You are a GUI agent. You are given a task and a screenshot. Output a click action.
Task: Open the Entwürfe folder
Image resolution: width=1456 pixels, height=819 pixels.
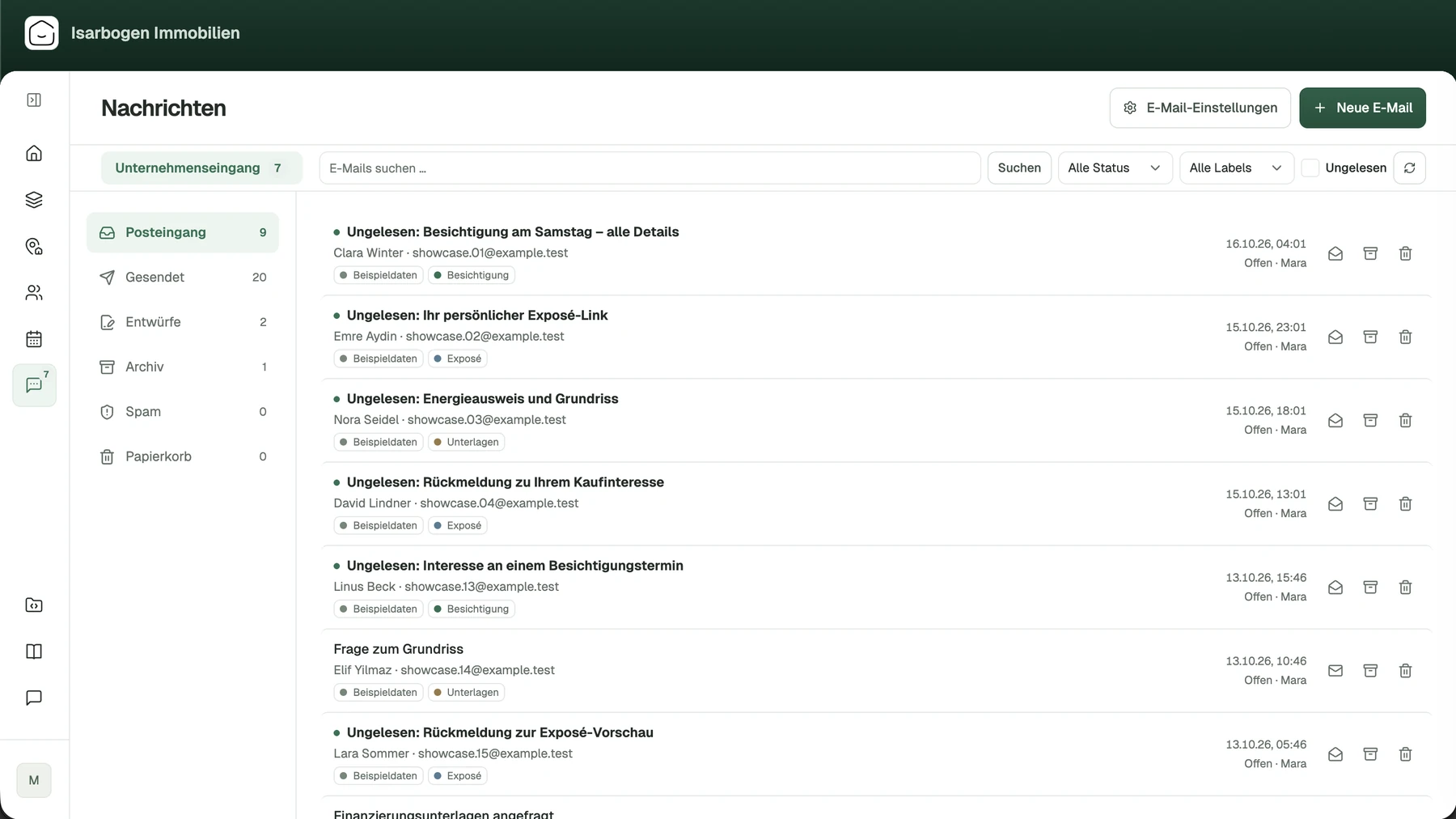pos(183,322)
